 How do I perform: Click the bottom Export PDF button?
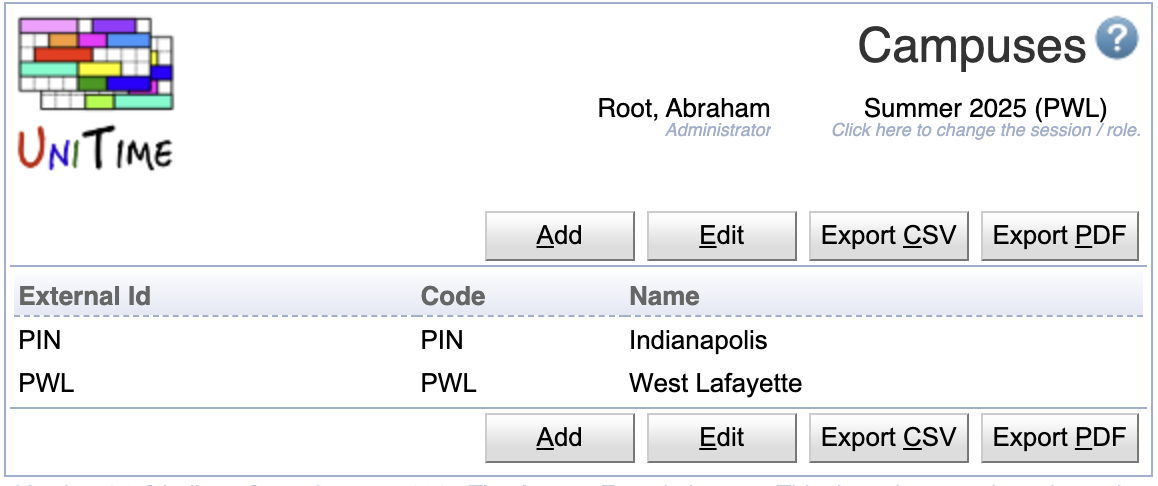pos(1060,437)
